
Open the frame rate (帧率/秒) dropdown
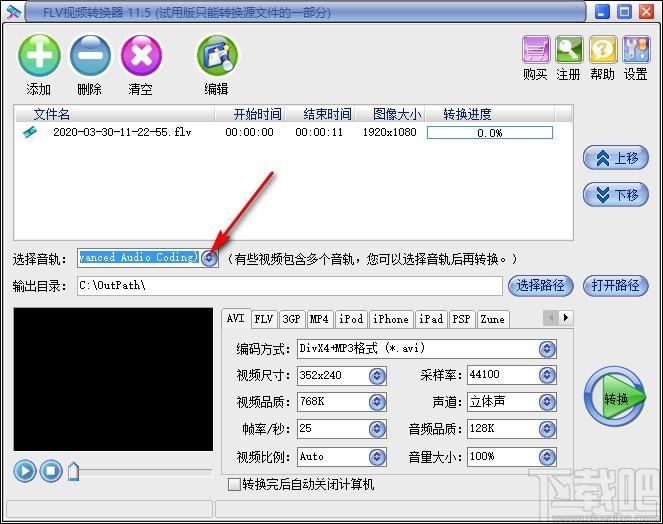click(x=377, y=429)
